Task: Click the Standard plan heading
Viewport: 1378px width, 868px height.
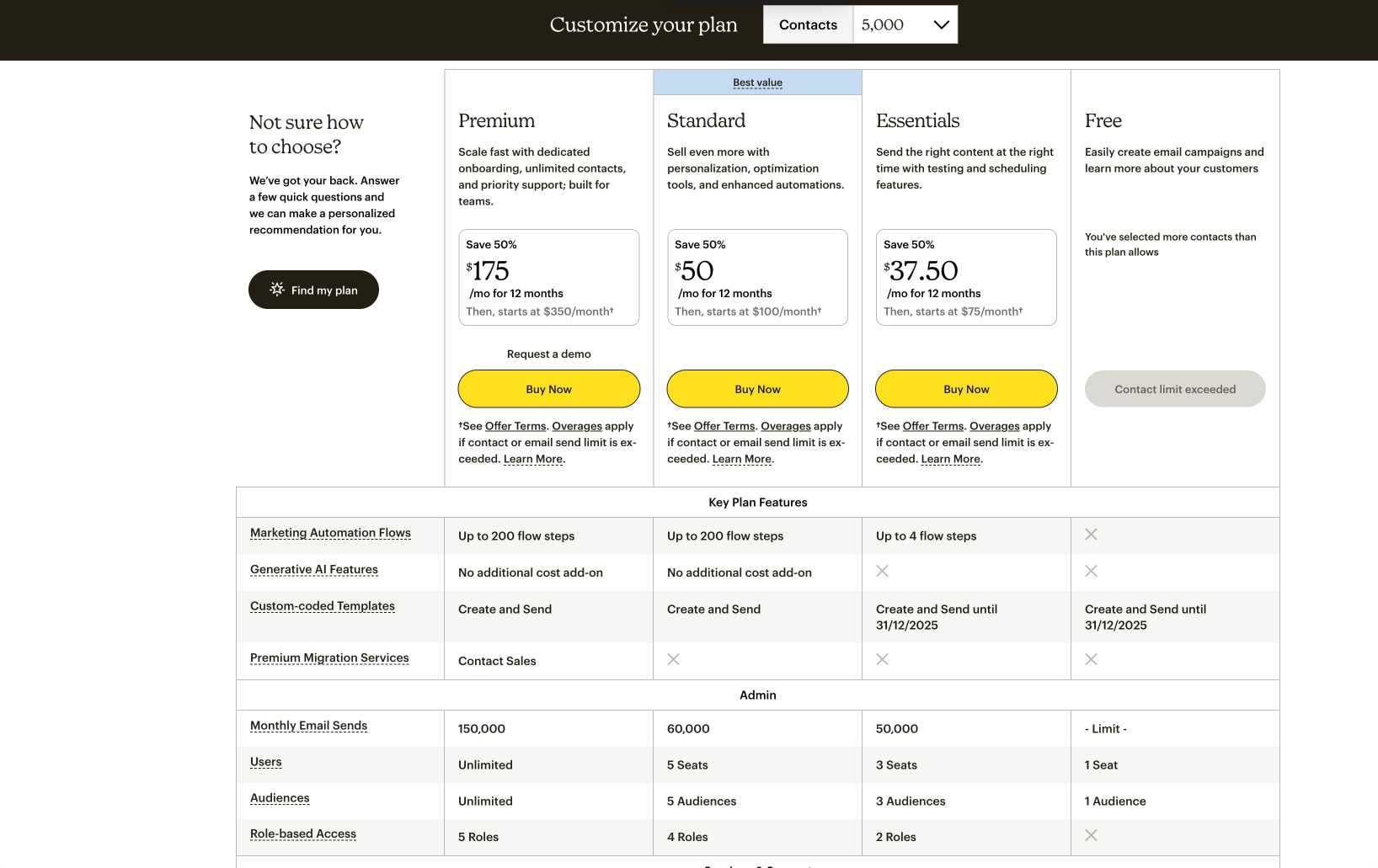Action: coord(706,120)
